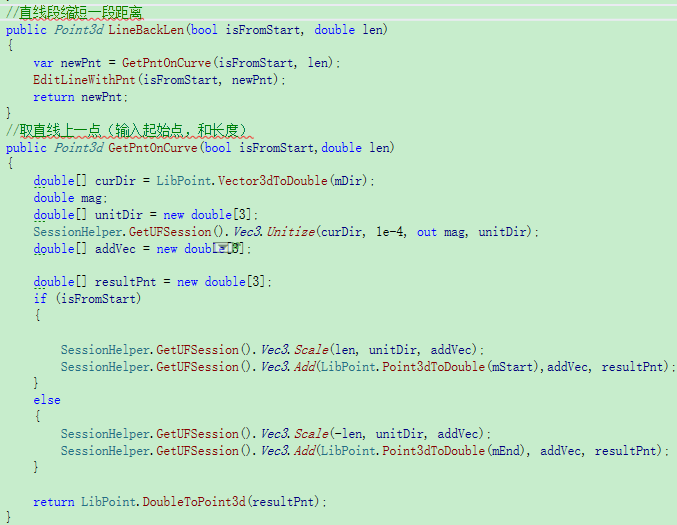Click Point3d return type of GetPntOnCurve

[79, 148]
